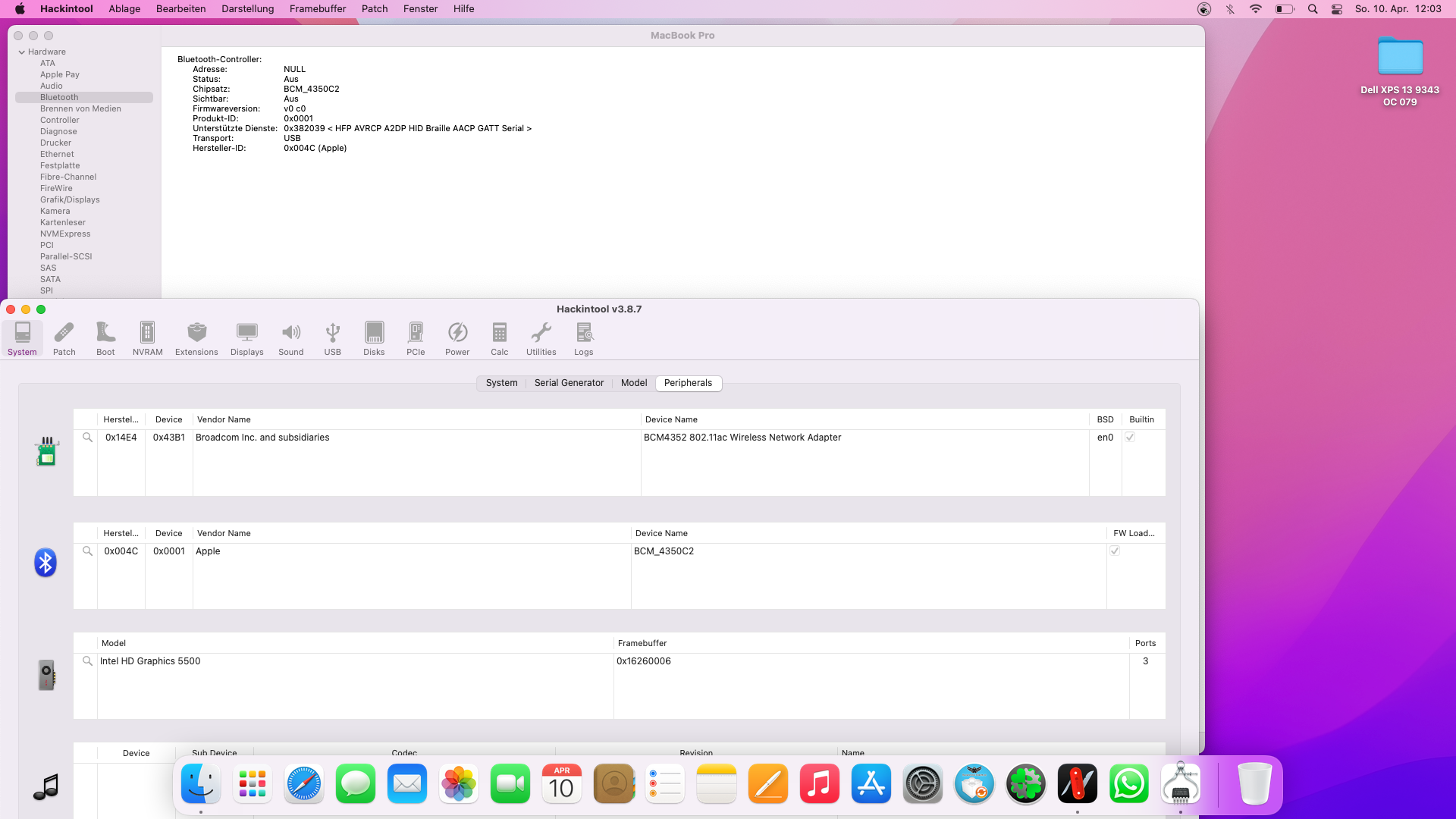The image size is (1456, 819).
Task: Open the Framebuffer menu in menu bar
Action: [317, 9]
